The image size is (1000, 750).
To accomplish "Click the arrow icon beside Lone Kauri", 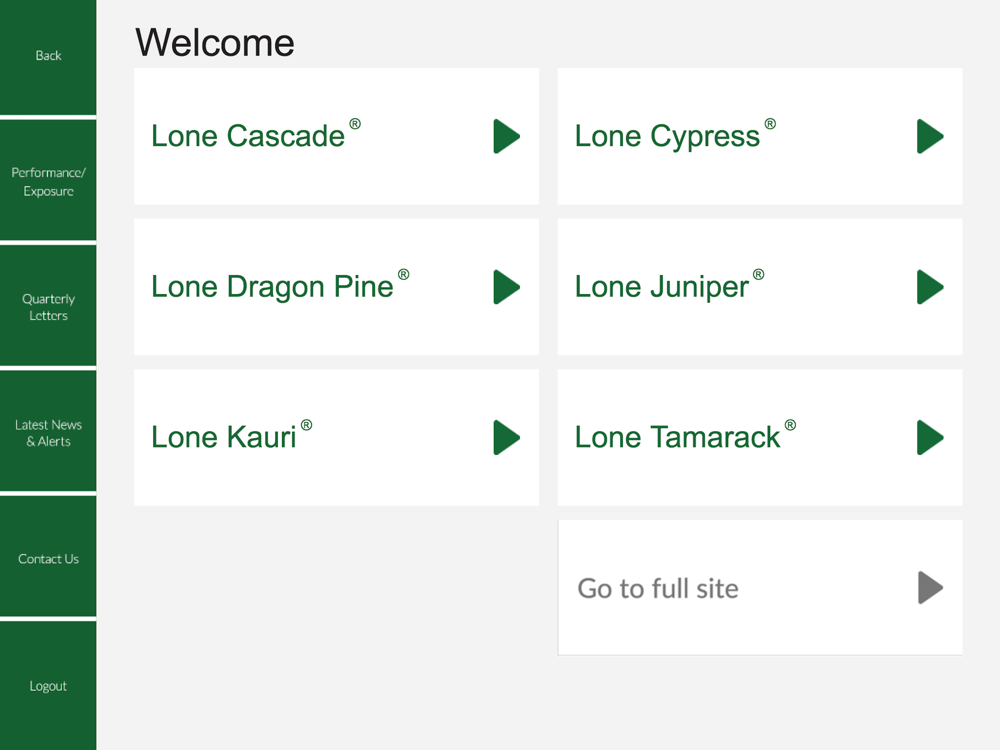I will point(507,438).
